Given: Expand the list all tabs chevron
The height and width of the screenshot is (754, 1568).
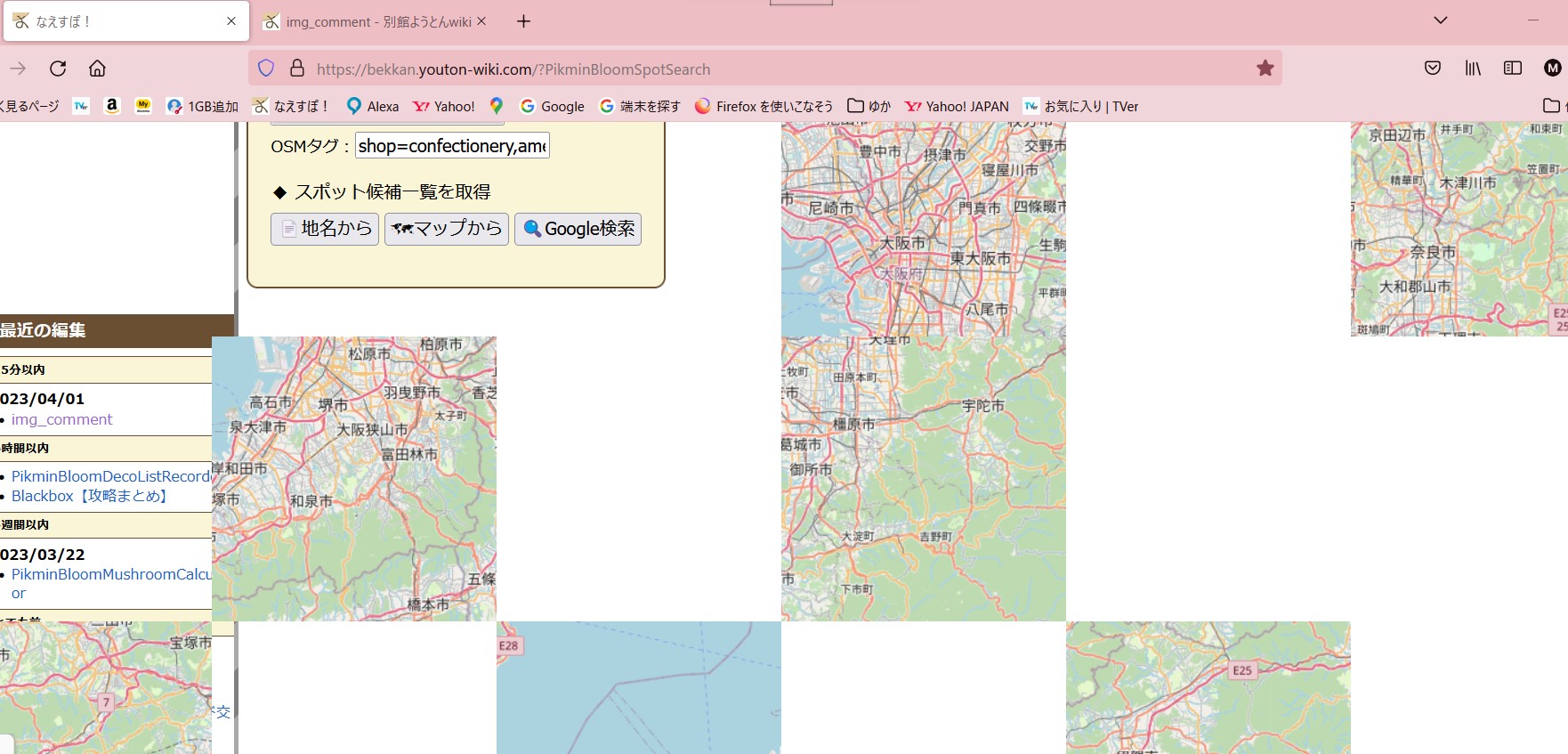Looking at the screenshot, I should point(1441,20).
